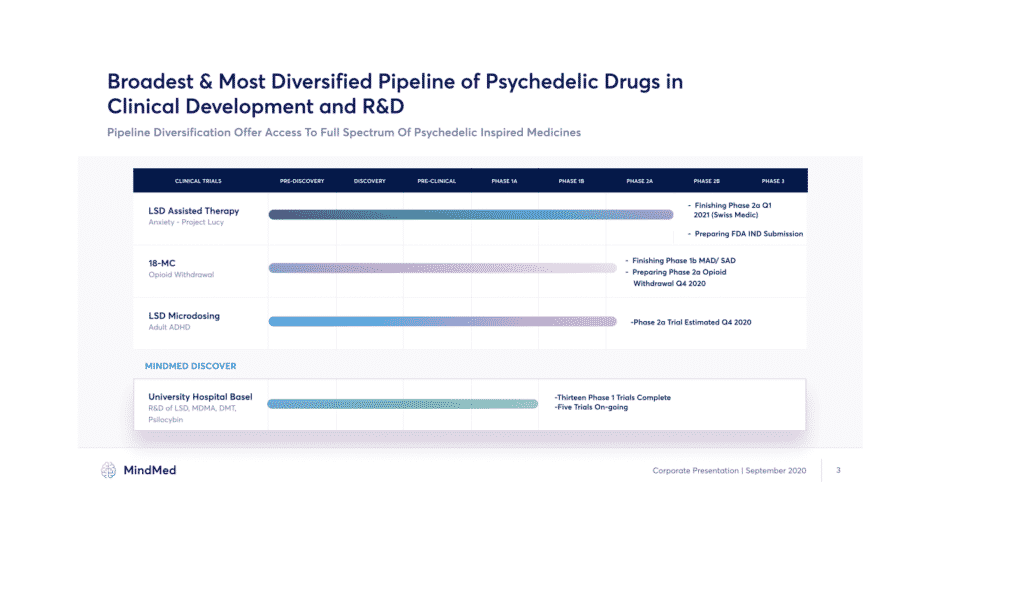Click the MindMed Discover section heading
The image size is (1024, 594).
pos(190,366)
